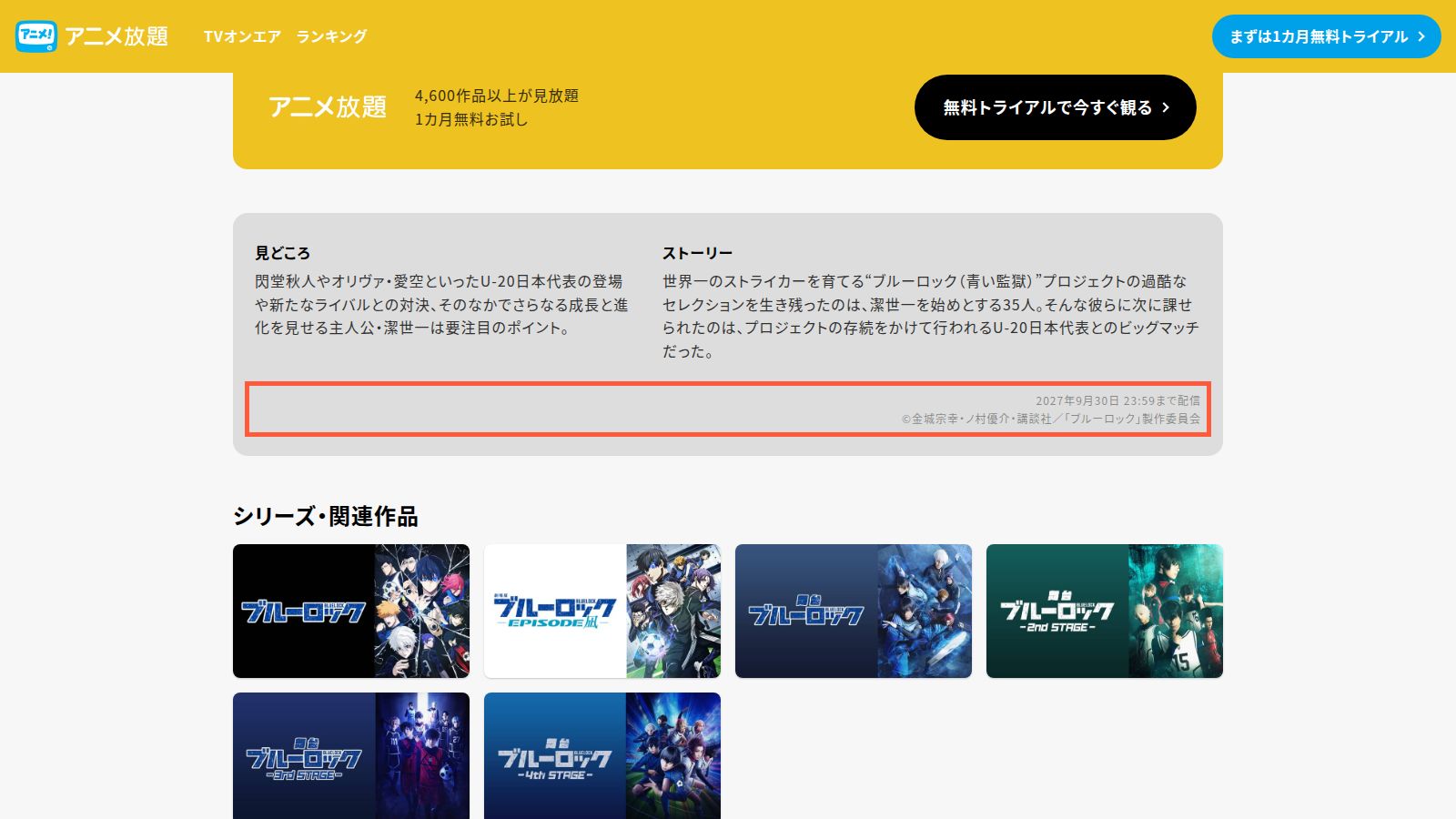
Task: Click the ストーリー heading
Action: coord(697,253)
